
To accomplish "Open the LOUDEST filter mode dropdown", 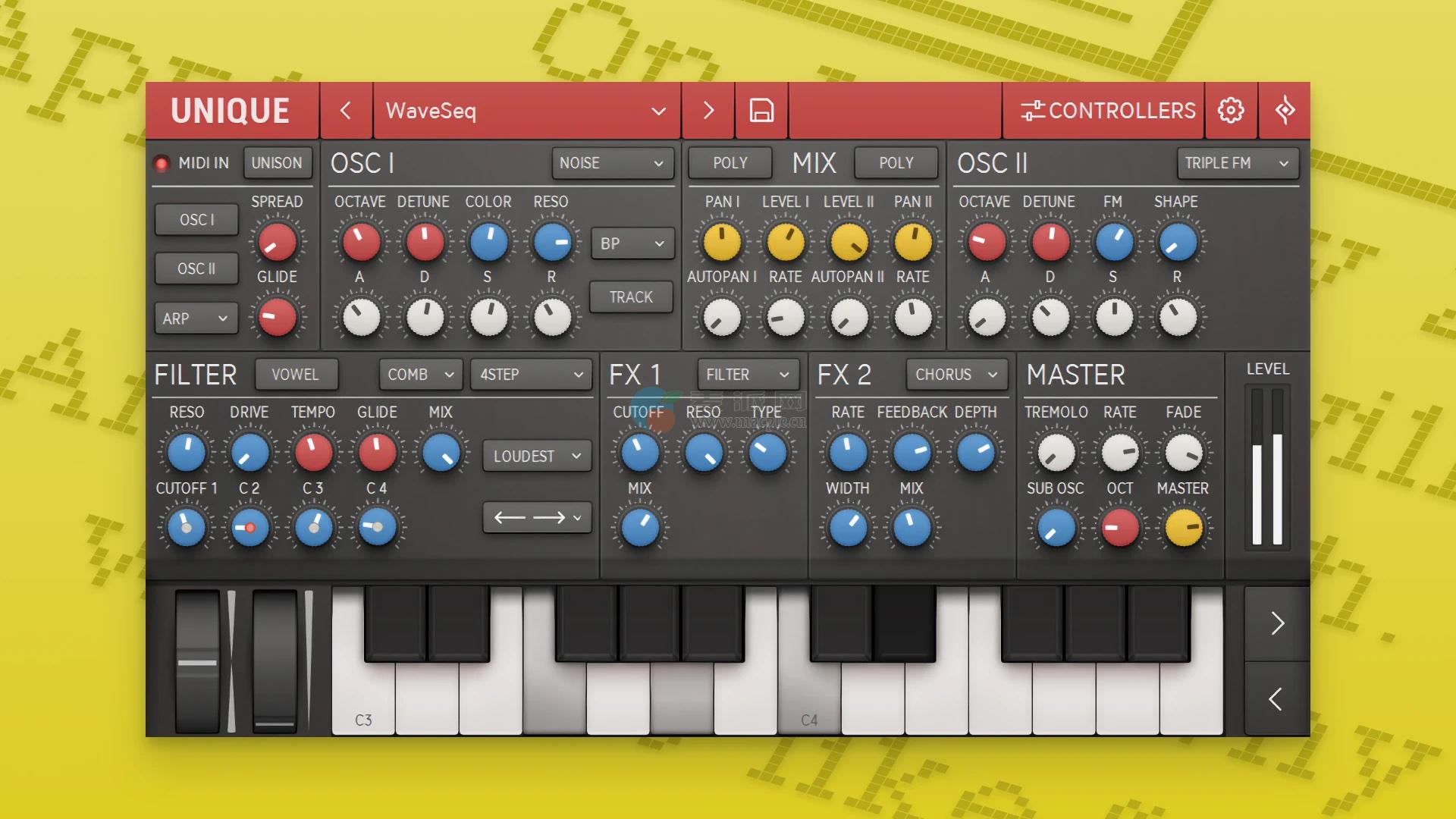I will [x=537, y=457].
